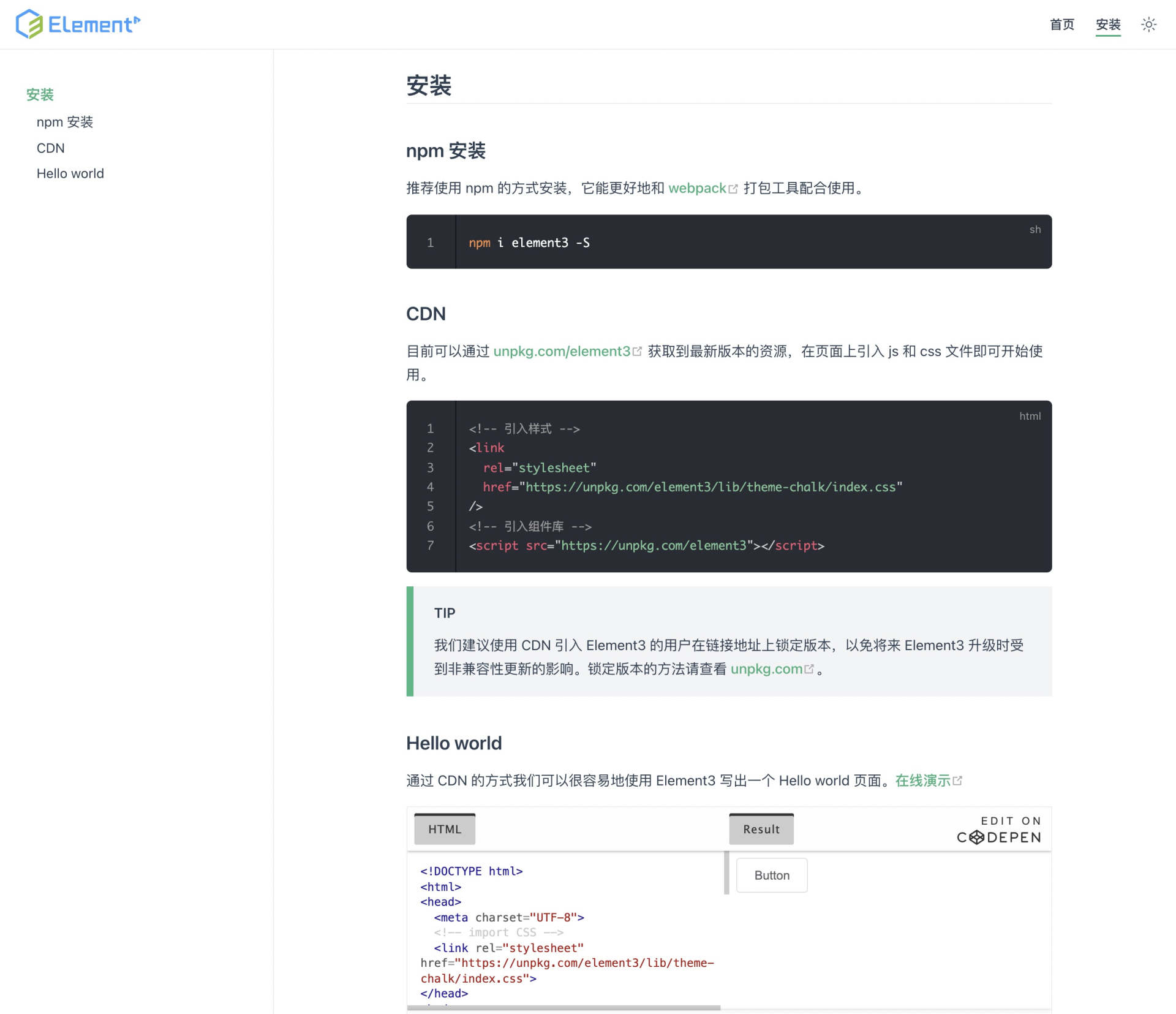Click the '<!-- 引入组件库 -->' comment line
This screenshot has width=1176, height=1014.
point(530,526)
